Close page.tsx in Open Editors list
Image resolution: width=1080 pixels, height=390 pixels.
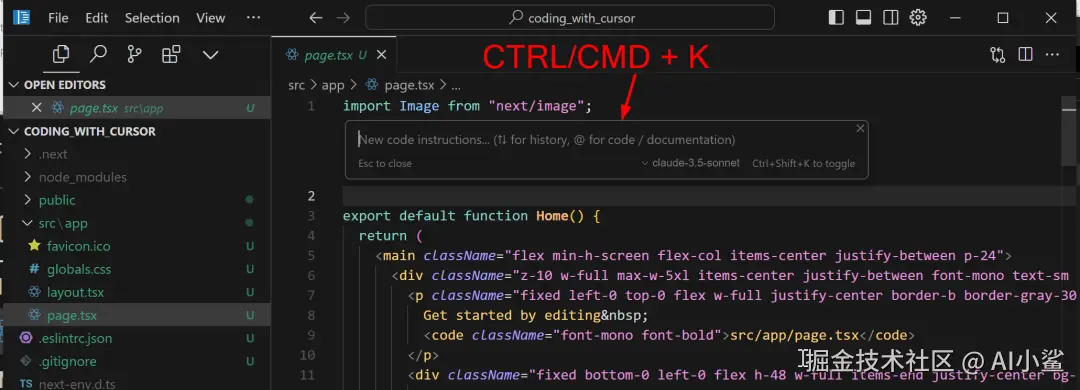coord(37,108)
